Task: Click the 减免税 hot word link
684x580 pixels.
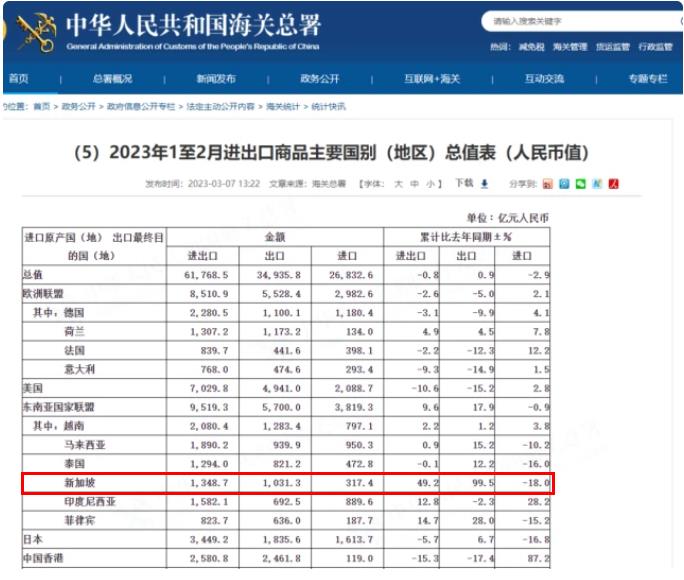Action: (x=531, y=47)
